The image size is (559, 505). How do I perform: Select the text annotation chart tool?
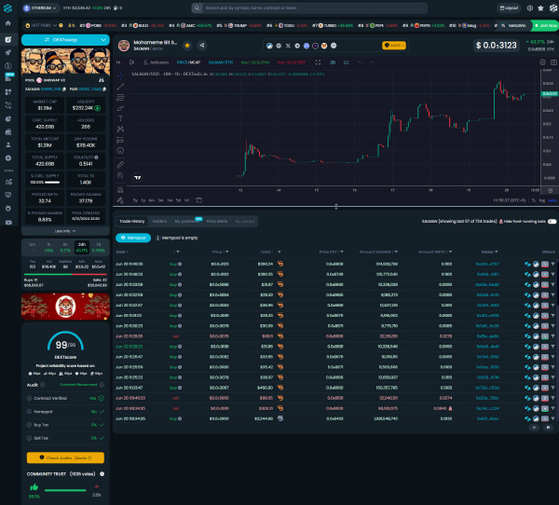tap(120, 118)
